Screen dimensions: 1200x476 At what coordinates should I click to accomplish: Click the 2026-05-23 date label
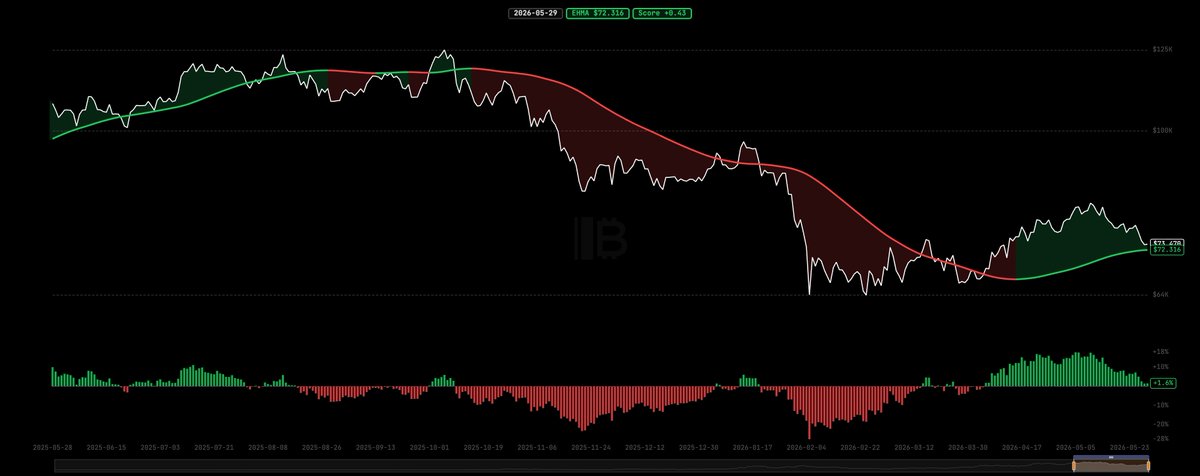(1132, 447)
